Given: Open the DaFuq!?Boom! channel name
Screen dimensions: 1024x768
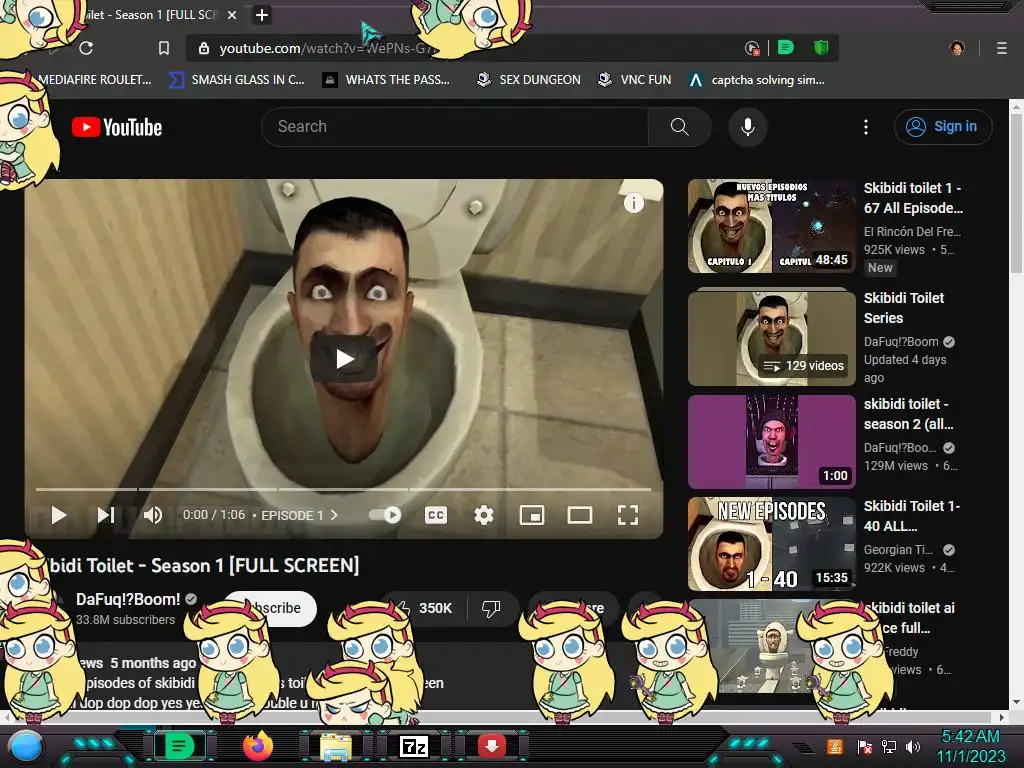Looking at the screenshot, I should coord(128,600).
